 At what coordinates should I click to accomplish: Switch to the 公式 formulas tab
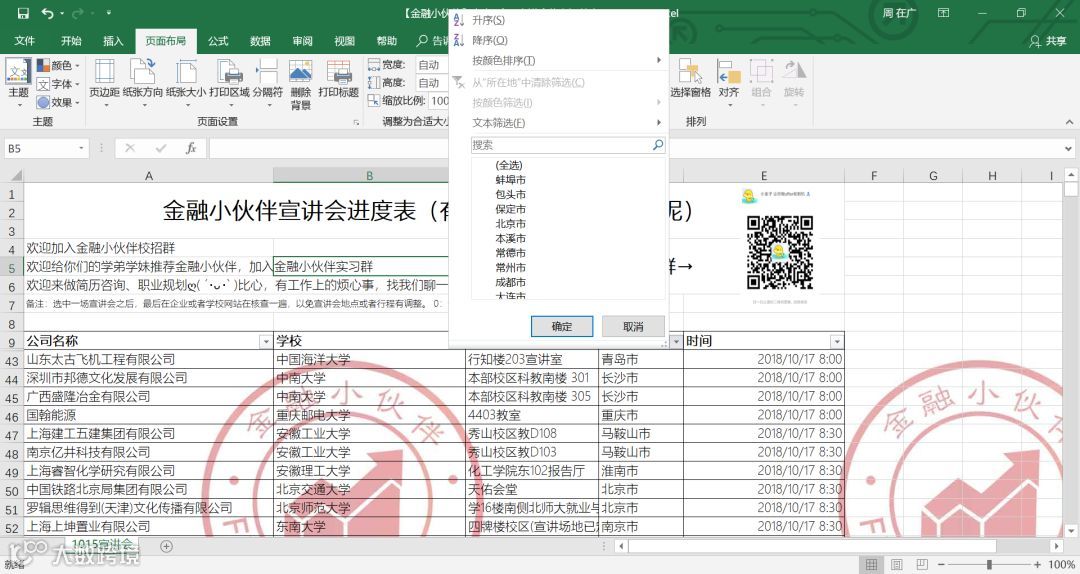tap(218, 41)
